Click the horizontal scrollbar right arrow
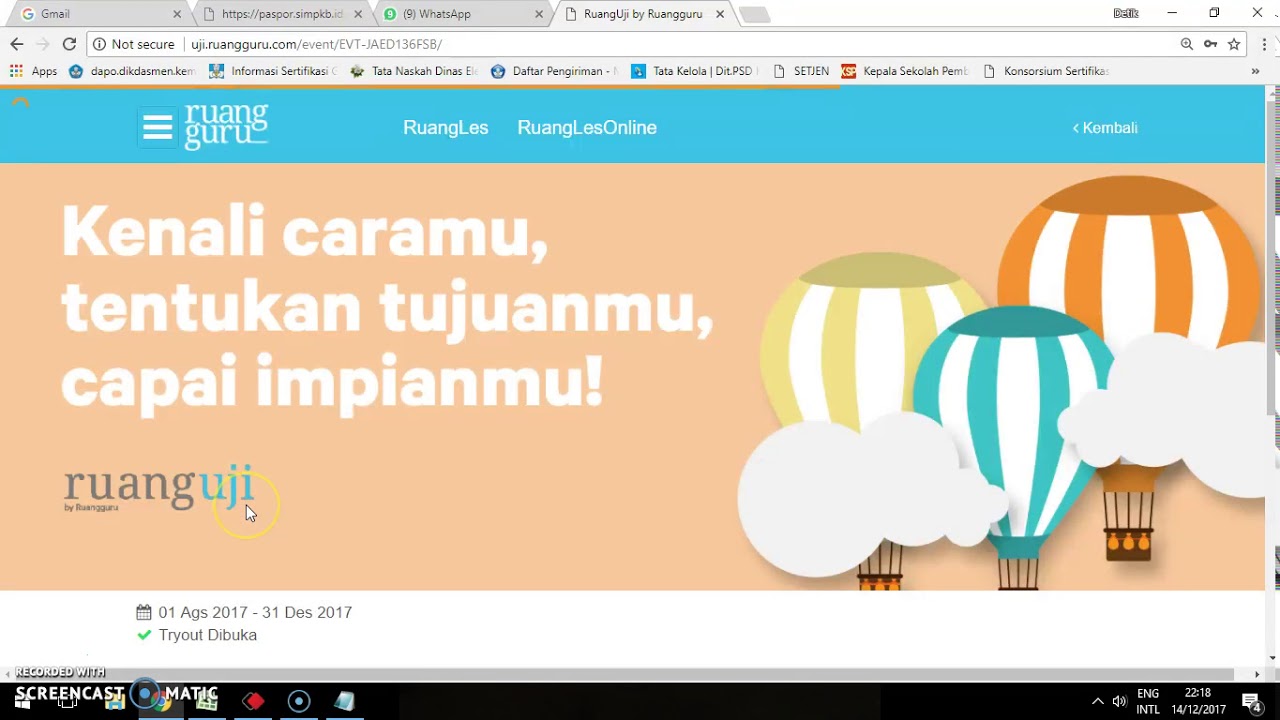1280x720 pixels. click(1257, 674)
